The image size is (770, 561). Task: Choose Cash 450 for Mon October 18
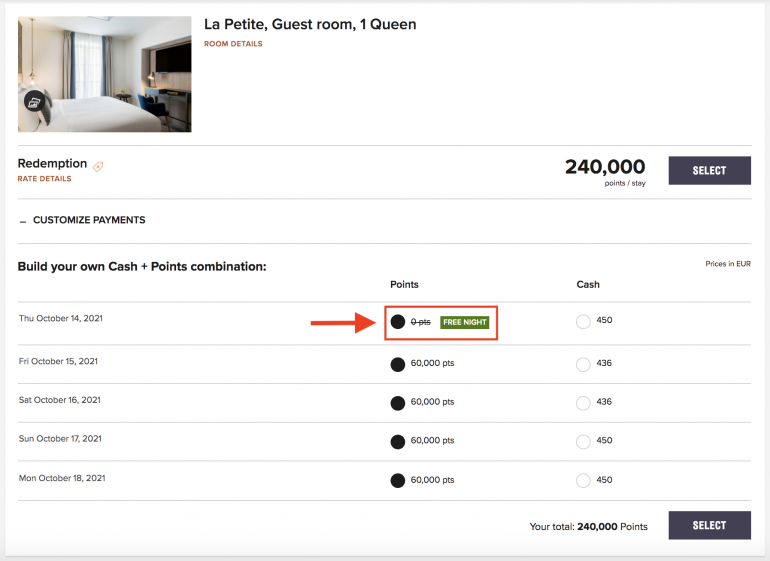coord(583,480)
